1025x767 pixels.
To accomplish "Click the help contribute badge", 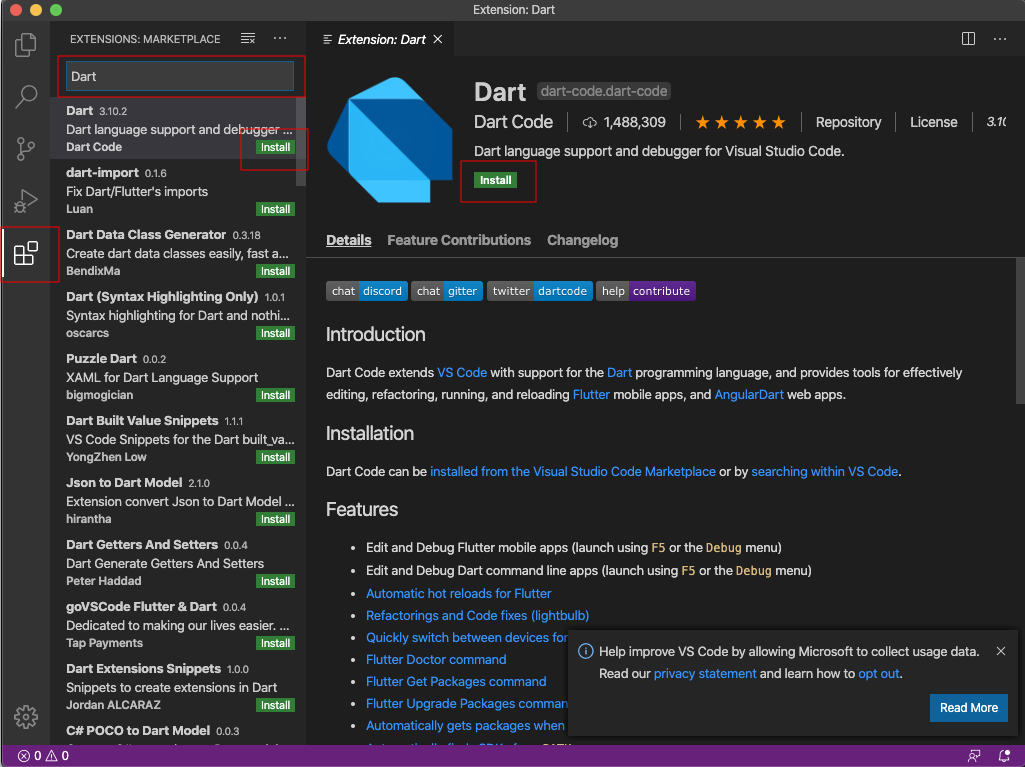I will pyautogui.click(x=646, y=291).
